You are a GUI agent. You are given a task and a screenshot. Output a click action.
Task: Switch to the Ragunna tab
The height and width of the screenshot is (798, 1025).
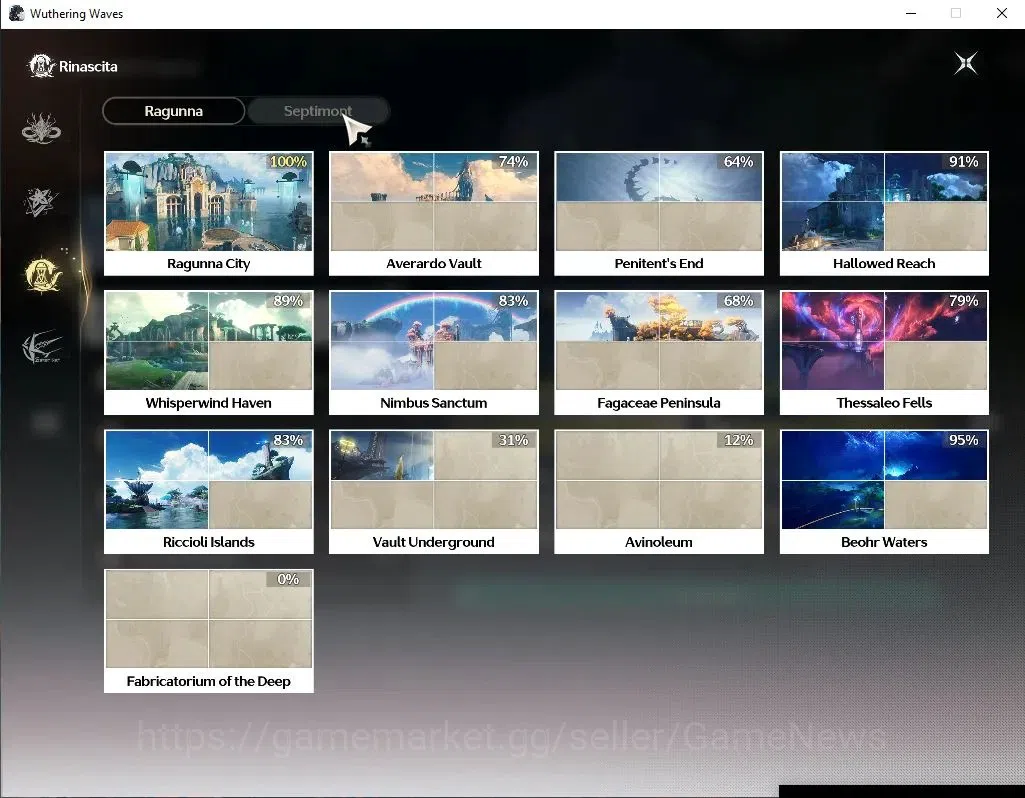[x=174, y=111]
